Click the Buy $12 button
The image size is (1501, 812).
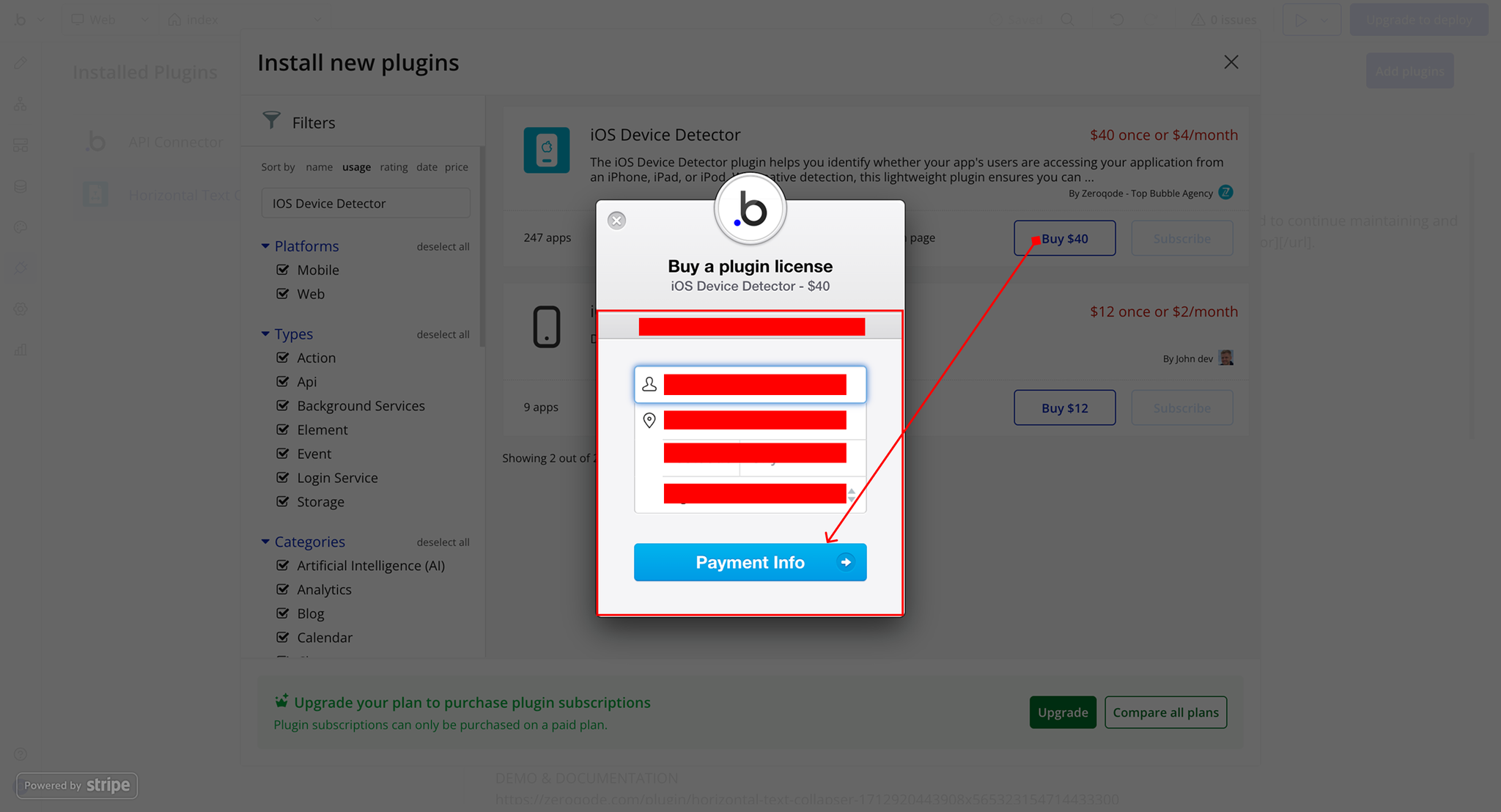coord(1064,407)
